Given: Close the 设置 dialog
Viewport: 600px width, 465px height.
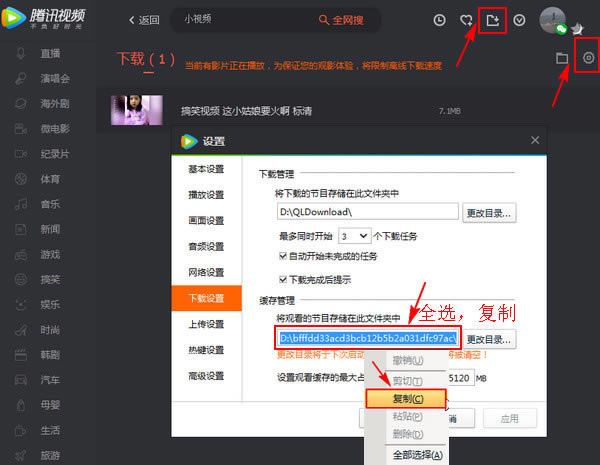Looking at the screenshot, I should [535, 140].
